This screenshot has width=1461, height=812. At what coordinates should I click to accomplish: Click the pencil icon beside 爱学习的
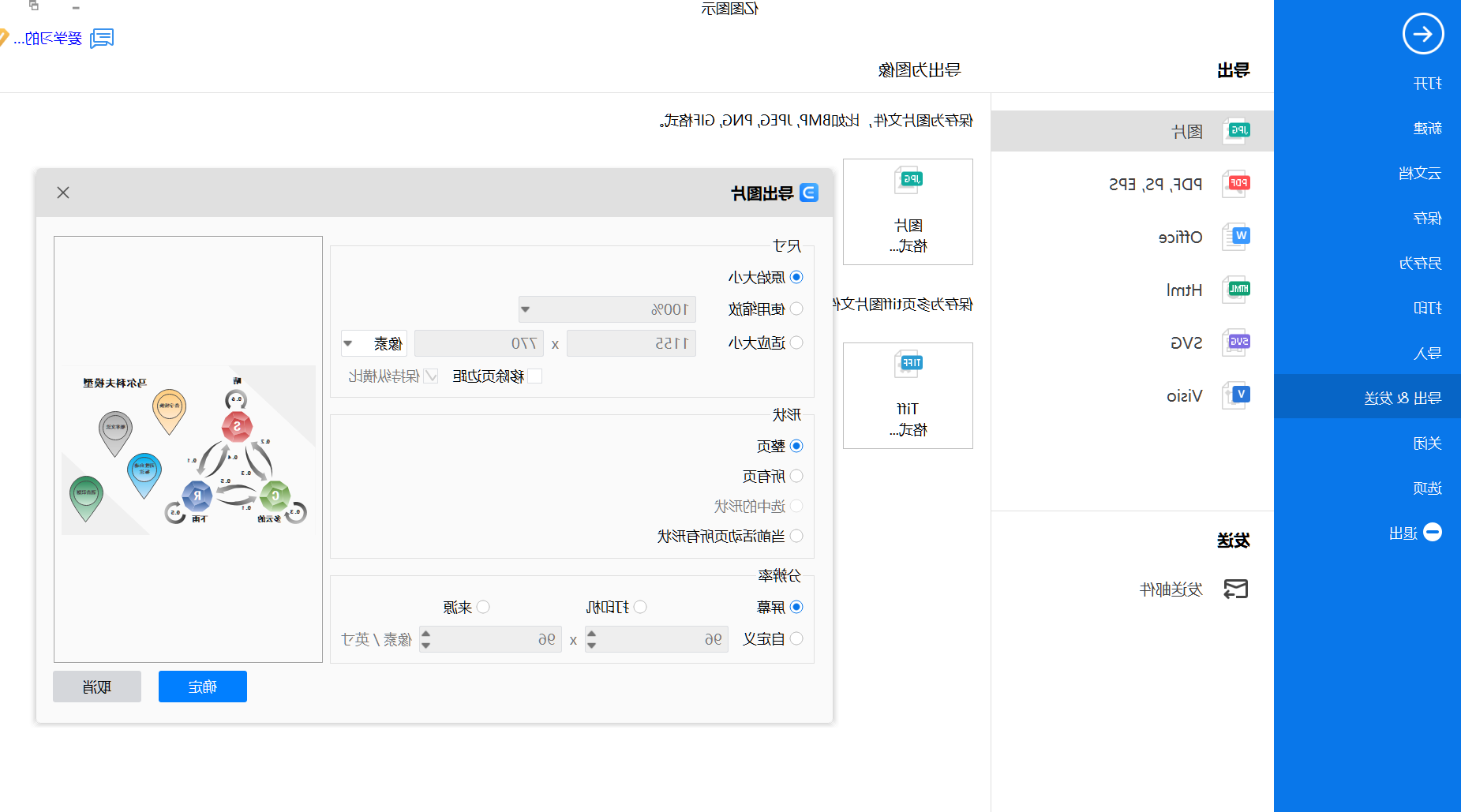point(3,37)
